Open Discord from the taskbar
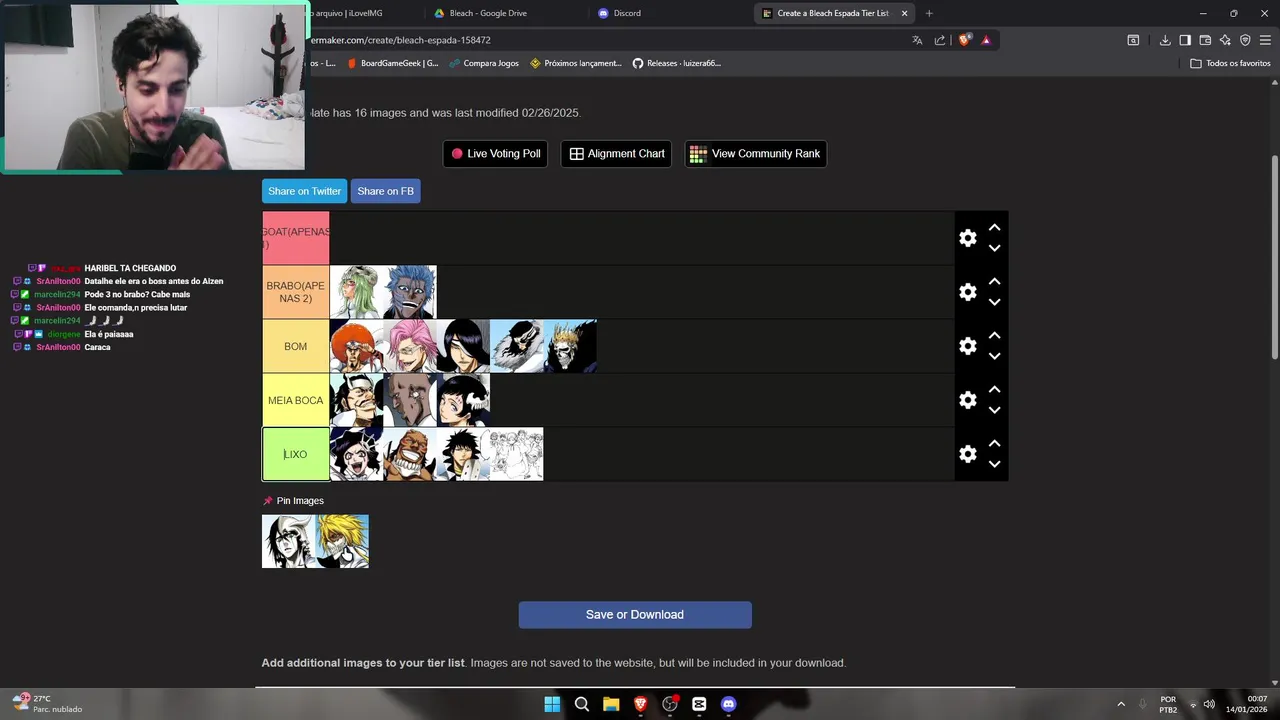This screenshot has width=1280, height=720. [x=728, y=704]
